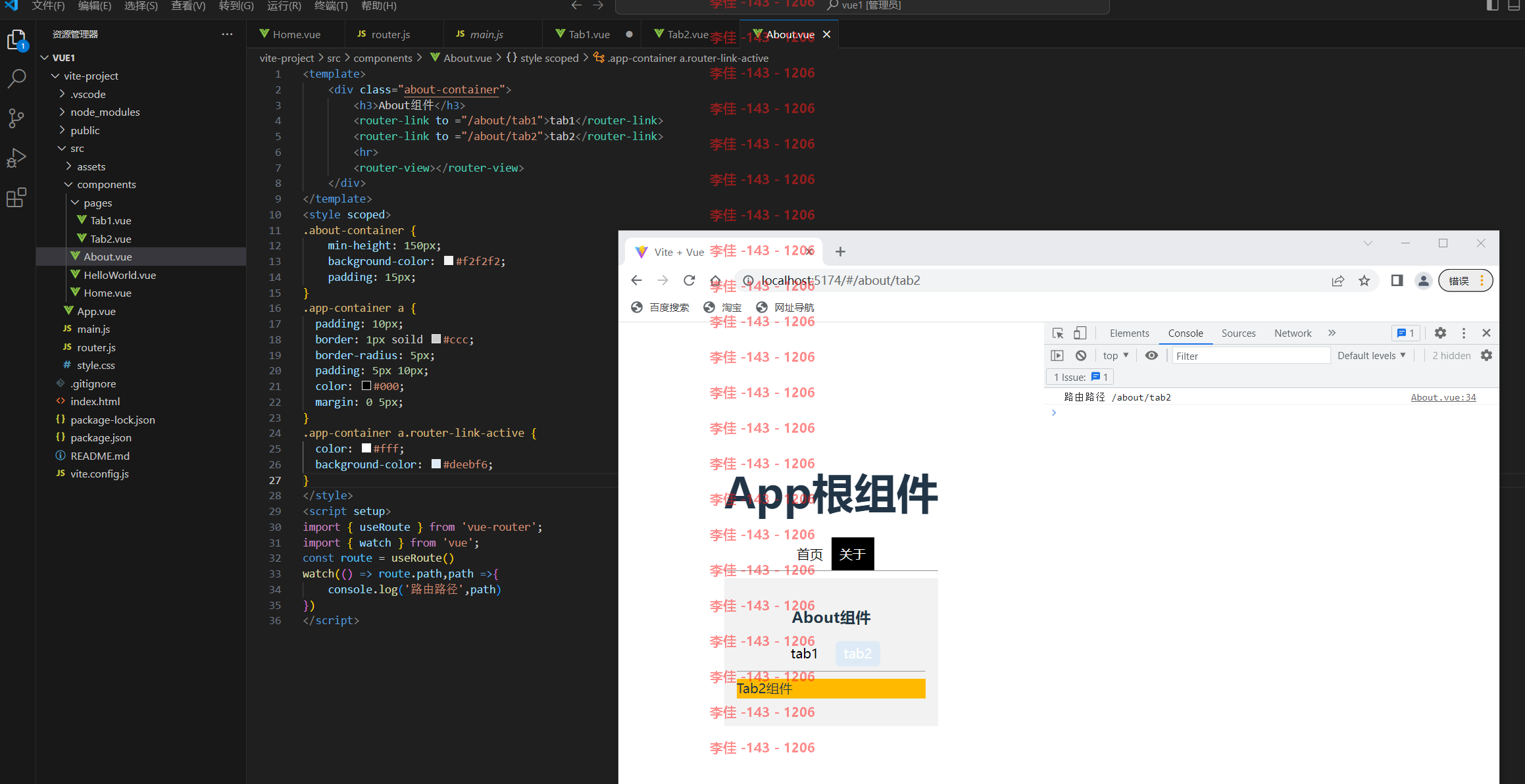
Task: Show more DevTools tabs
Action: tap(1332, 333)
